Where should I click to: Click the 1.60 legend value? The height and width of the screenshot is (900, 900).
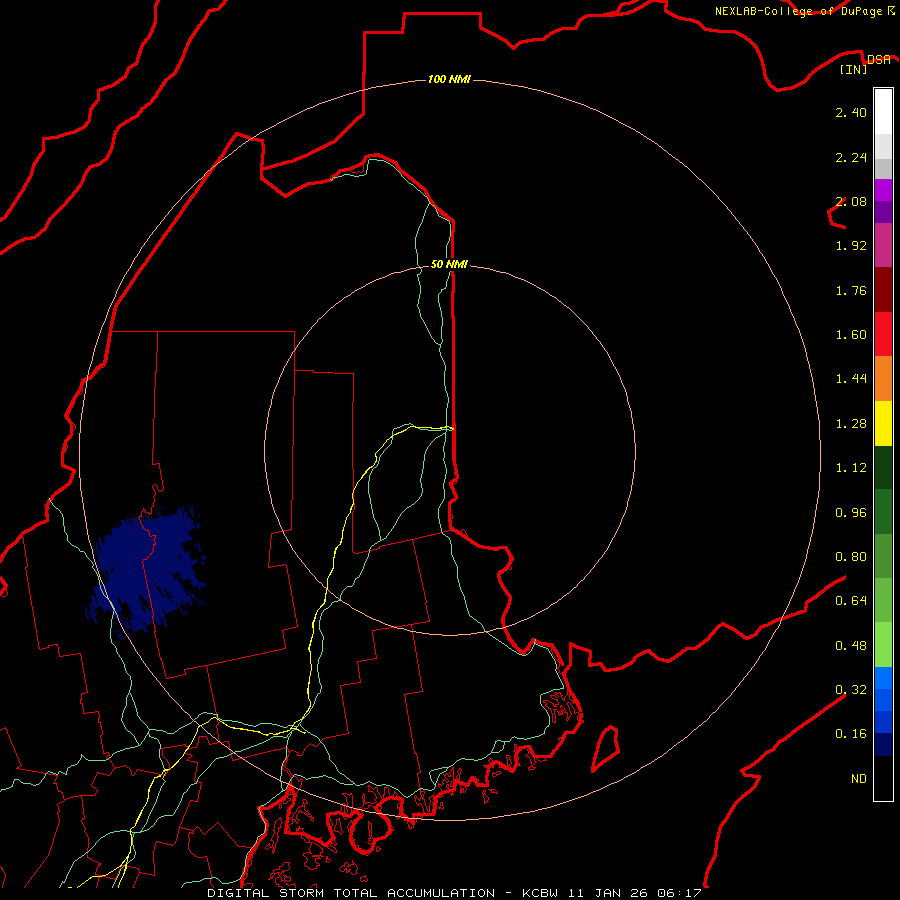click(x=851, y=335)
